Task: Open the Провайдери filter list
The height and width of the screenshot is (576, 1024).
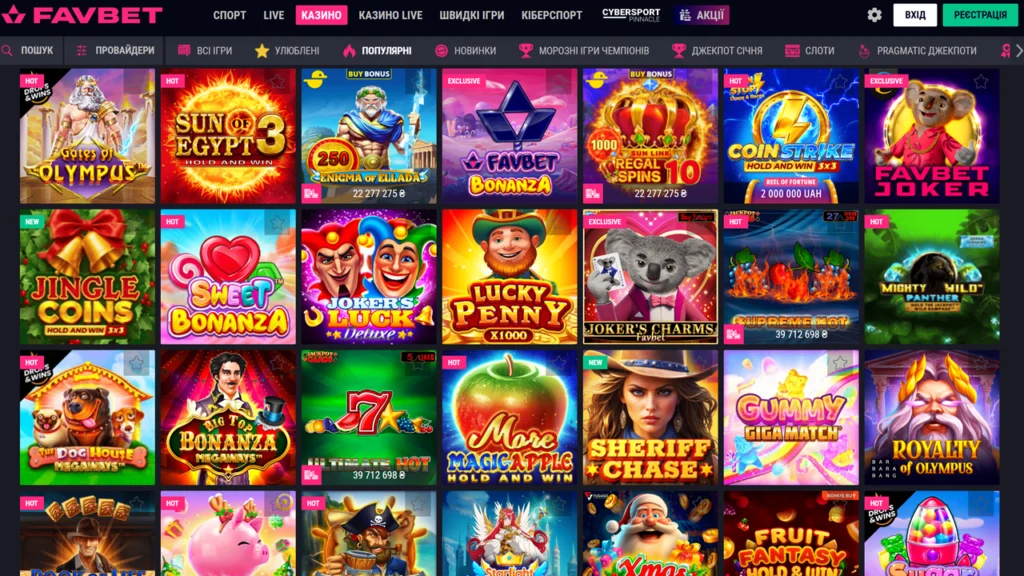Action: pyautogui.click(x=116, y=50)
